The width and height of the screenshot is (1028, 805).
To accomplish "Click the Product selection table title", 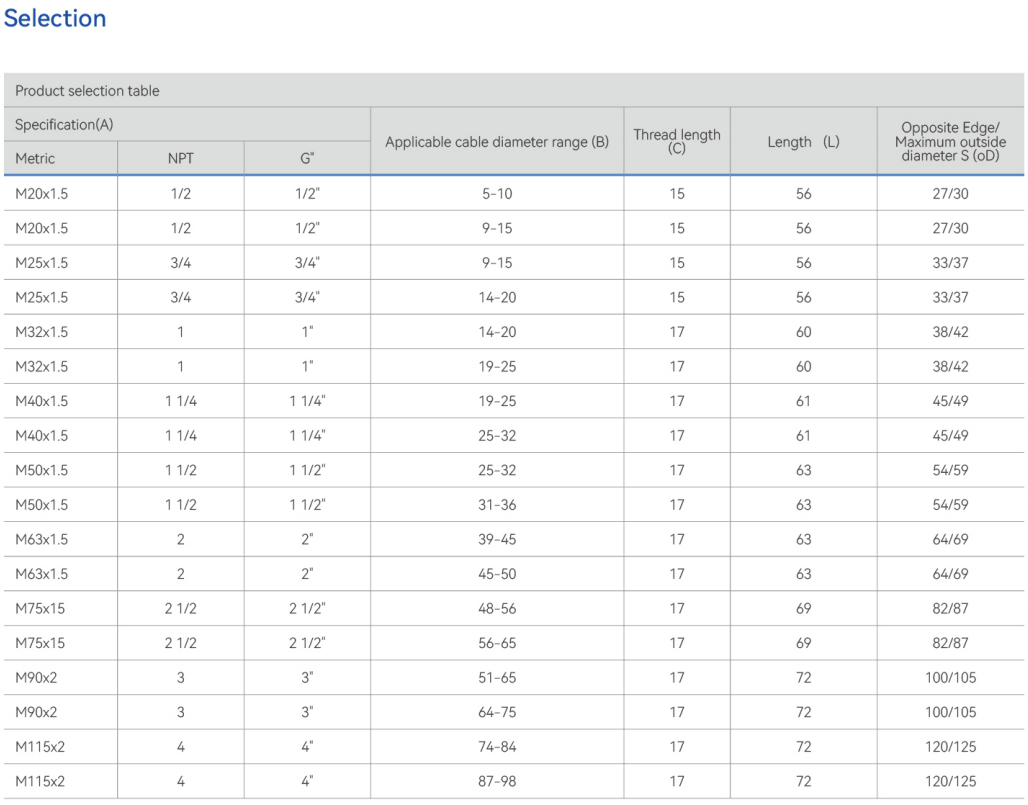I will pyautogui.click(x=87, y=91).
